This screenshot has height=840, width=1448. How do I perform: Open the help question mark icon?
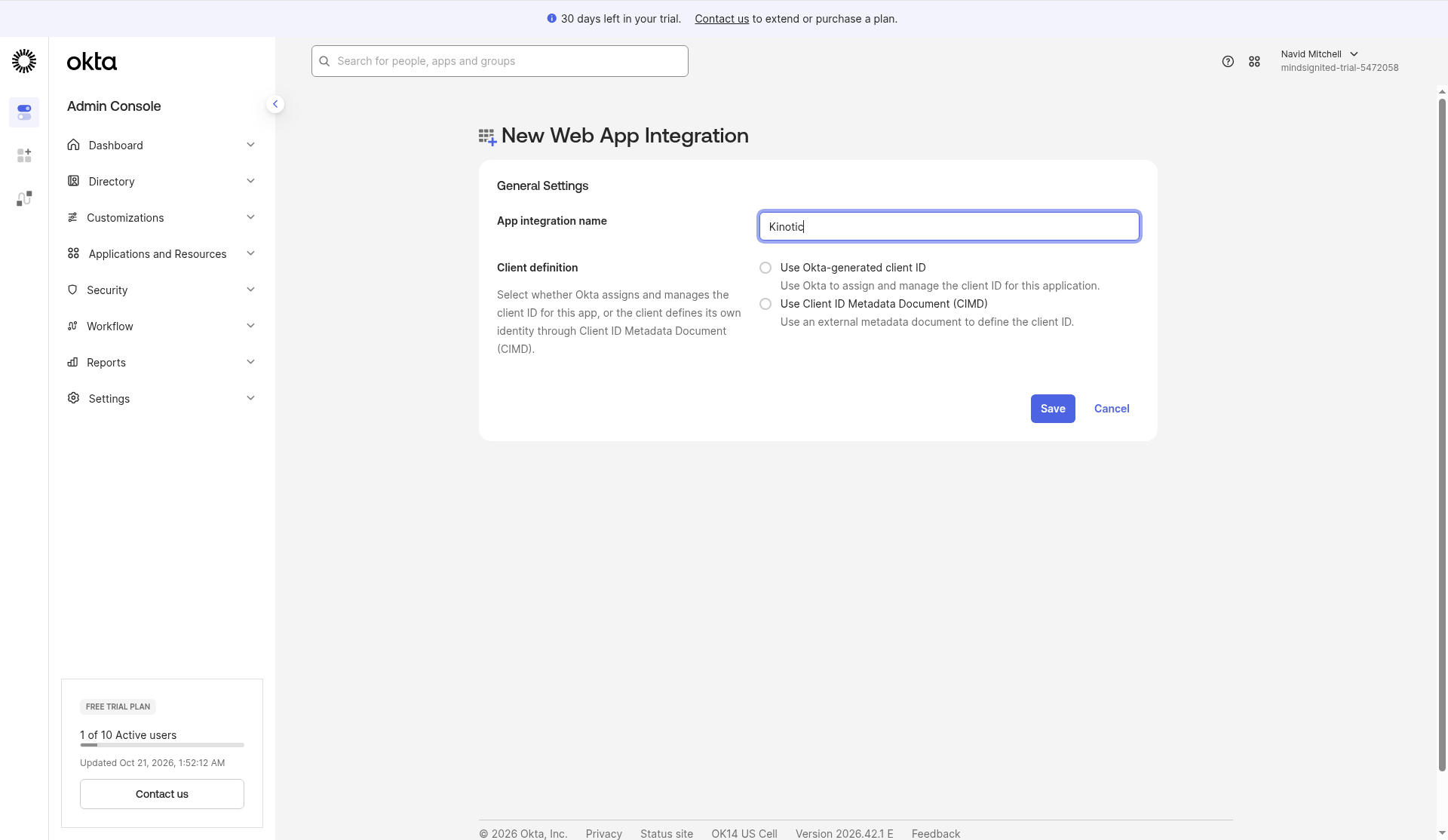coord(1228,62)
